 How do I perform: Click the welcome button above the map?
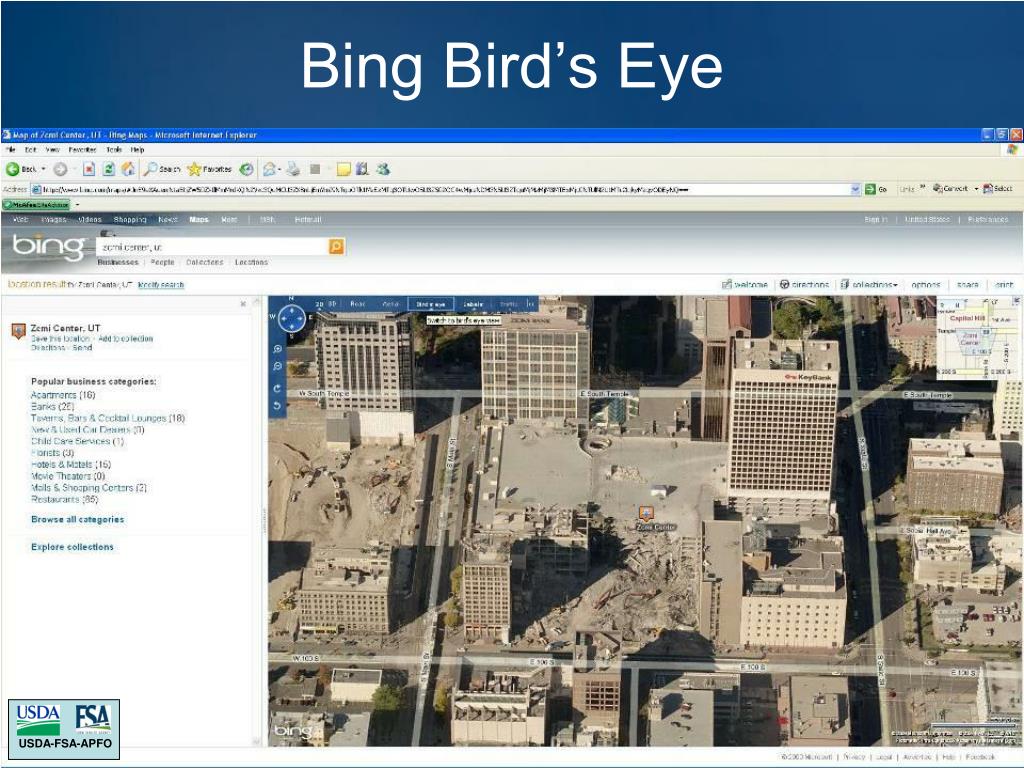744,285
